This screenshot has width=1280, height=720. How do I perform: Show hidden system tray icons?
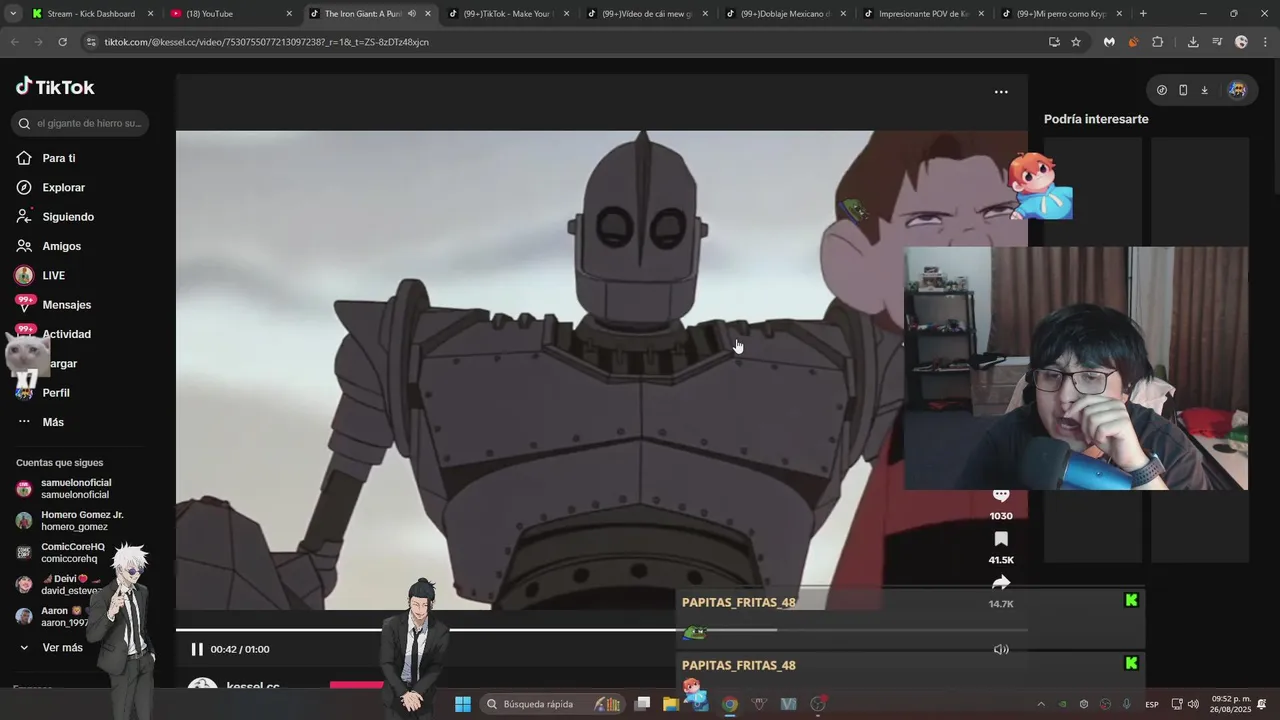coord(1041,704)
